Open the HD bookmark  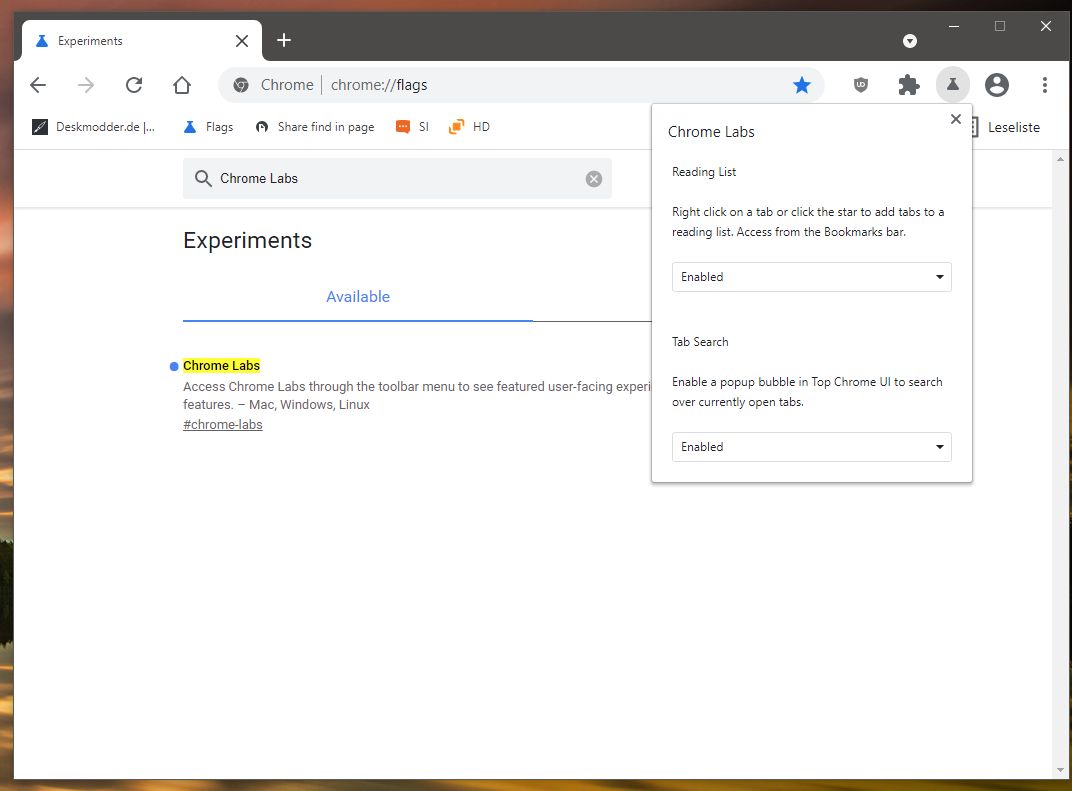pyautogui.click(x=469, y=126)
